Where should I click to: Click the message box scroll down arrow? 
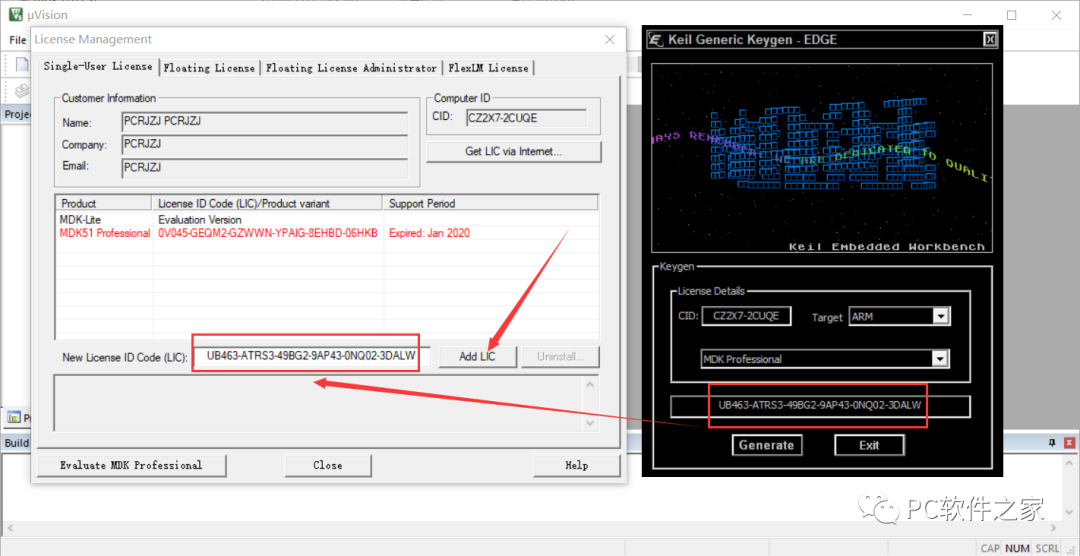pyautogui.click(x=590, y=422)
